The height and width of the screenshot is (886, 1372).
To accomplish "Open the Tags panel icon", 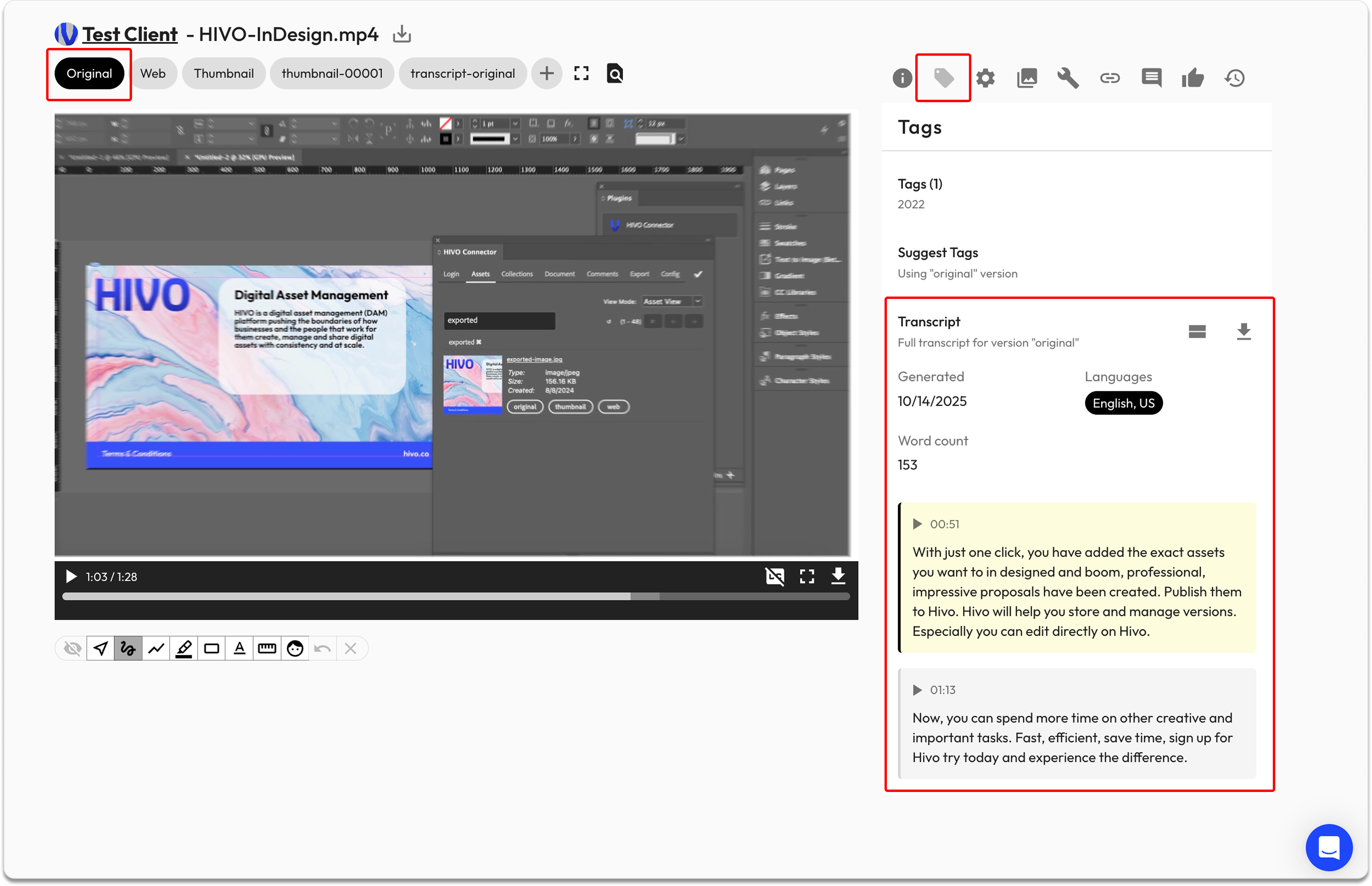I will [x=943, y=78].
